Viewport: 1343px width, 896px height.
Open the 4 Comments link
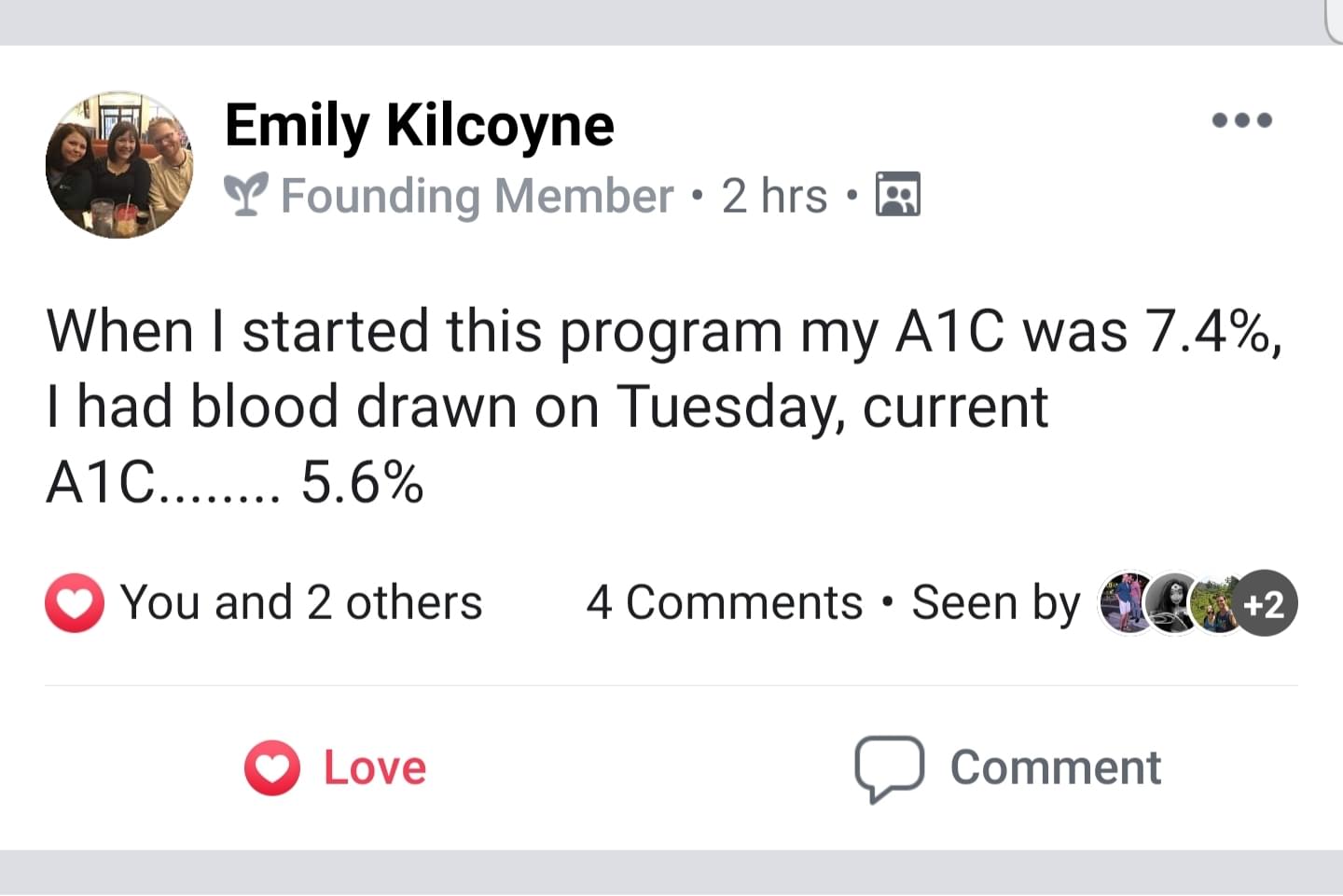pos(725,603)
